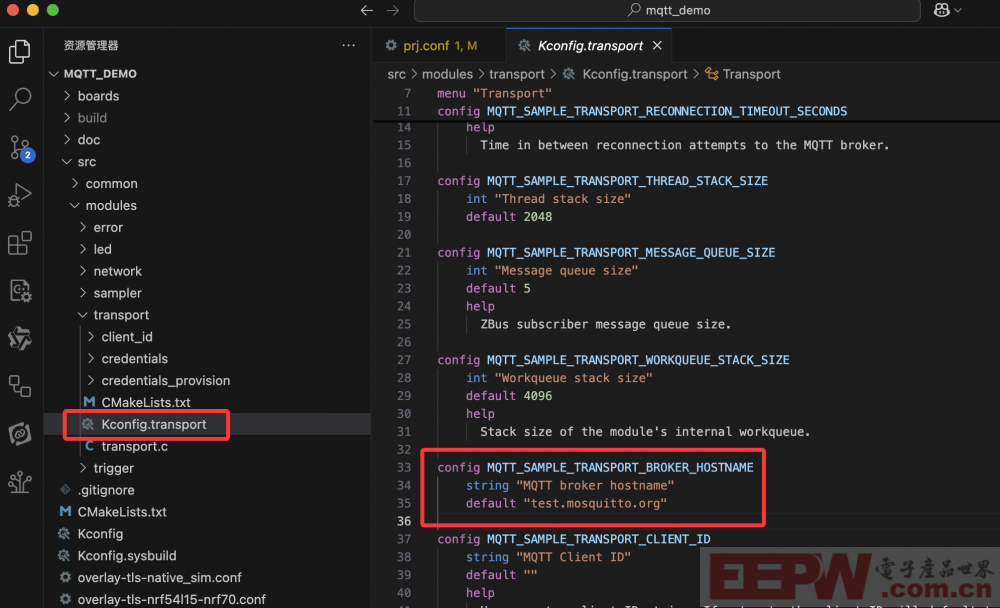Click the MQTT_SAMPLE_TRANSPORT_BROKER_HOSTNAME config text
The height and width of the screenshot is (608, 1000).
(x=620, y=467)
